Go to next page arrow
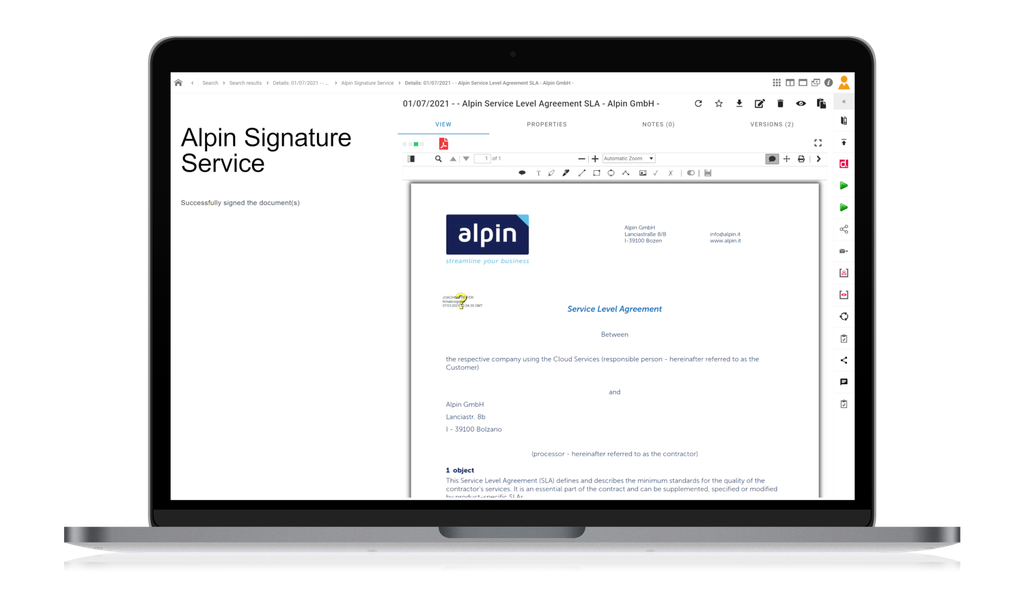 pos(466,159)
